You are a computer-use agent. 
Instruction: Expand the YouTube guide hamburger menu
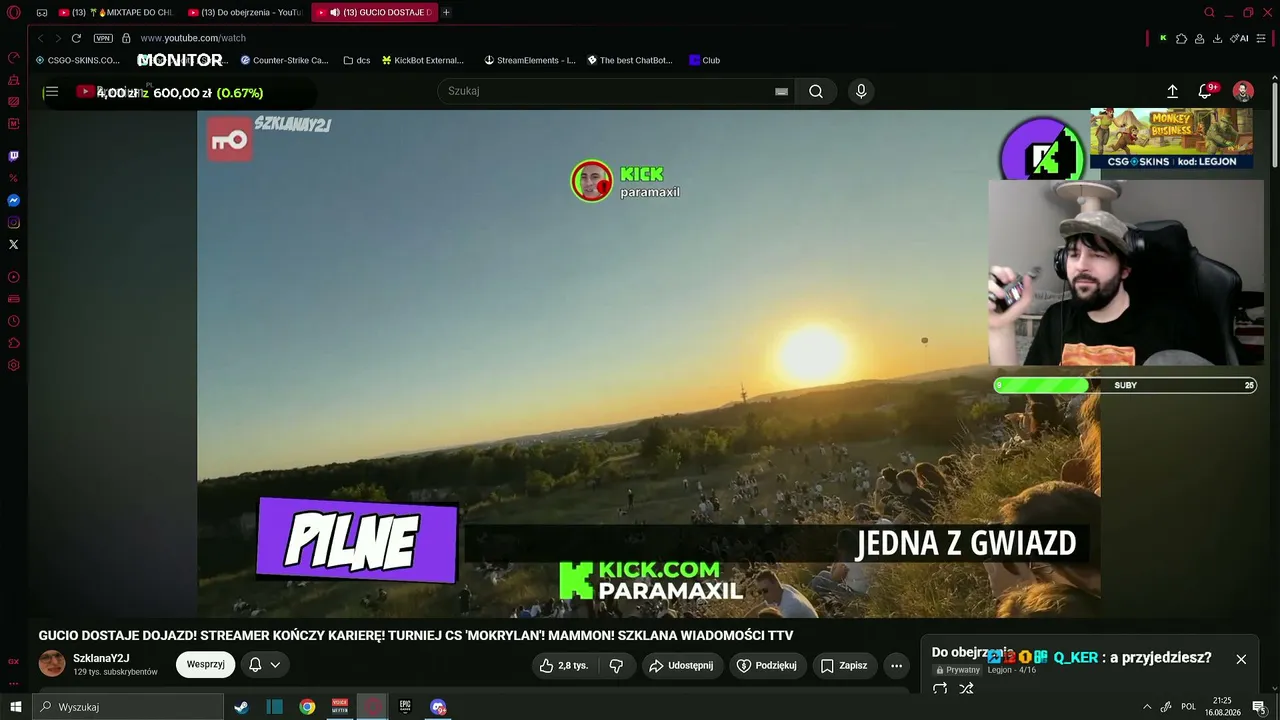[x=51, y=92]
